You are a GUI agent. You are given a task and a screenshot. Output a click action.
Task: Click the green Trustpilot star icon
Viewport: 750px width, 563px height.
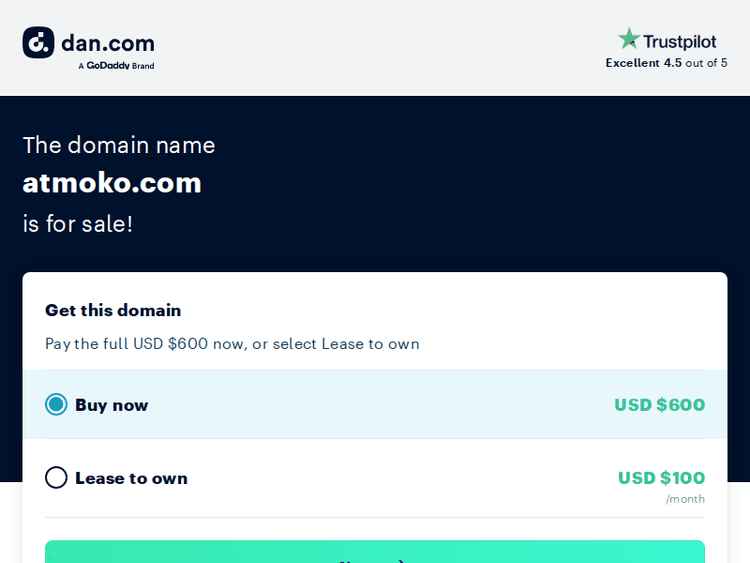[629, 39]
